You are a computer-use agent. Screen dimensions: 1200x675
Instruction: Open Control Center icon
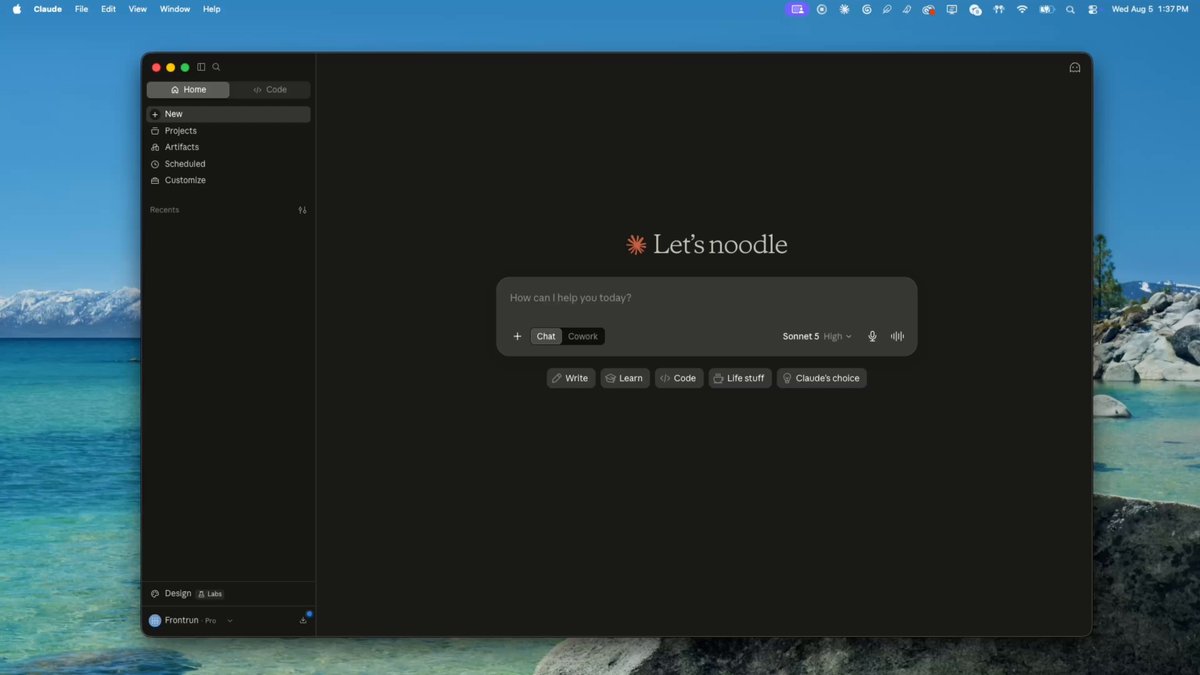[1092, 9]
